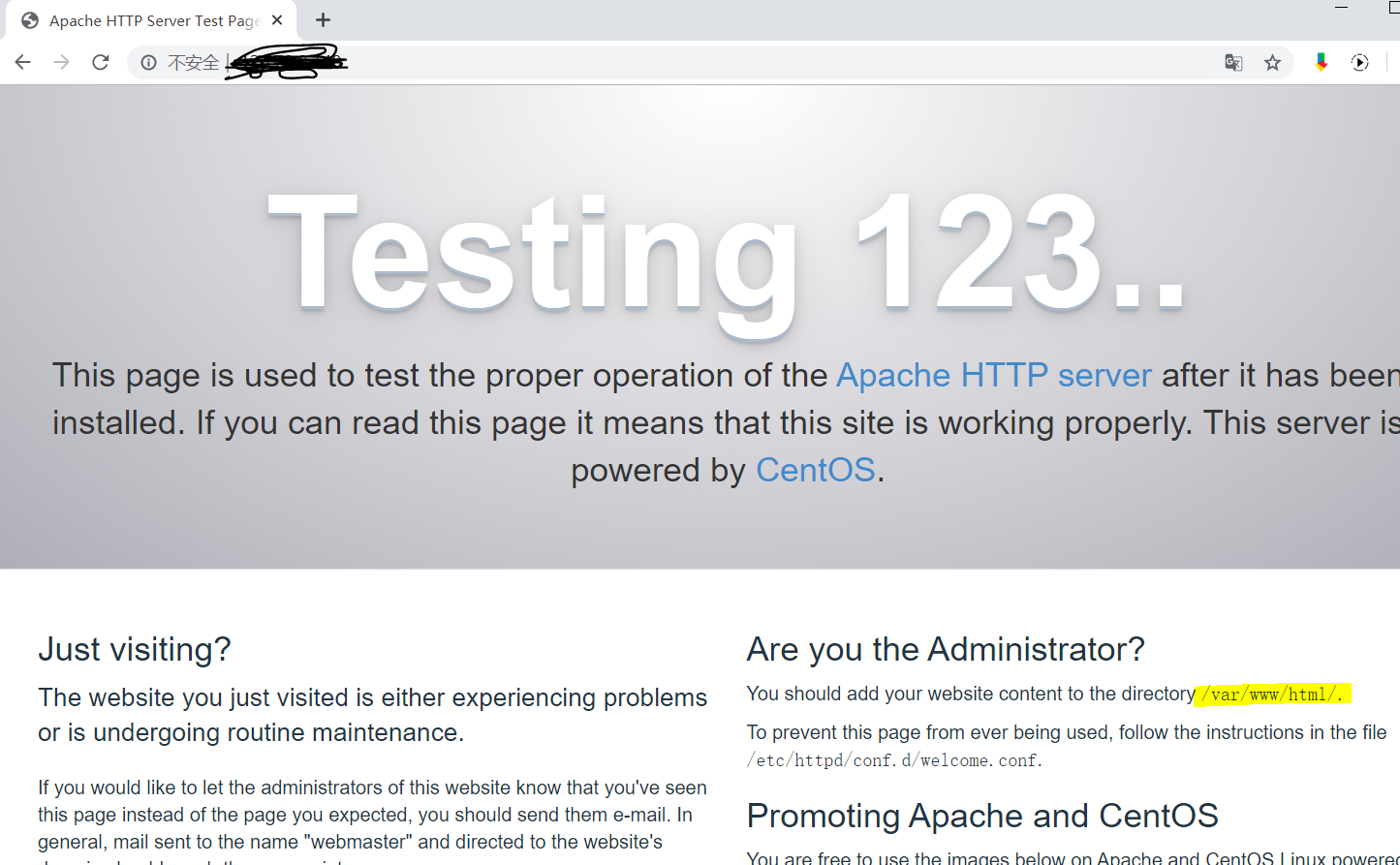This screenshot has width=1400, height=865.
Task: Open site information for the not-secure connection
Action: 148,63
